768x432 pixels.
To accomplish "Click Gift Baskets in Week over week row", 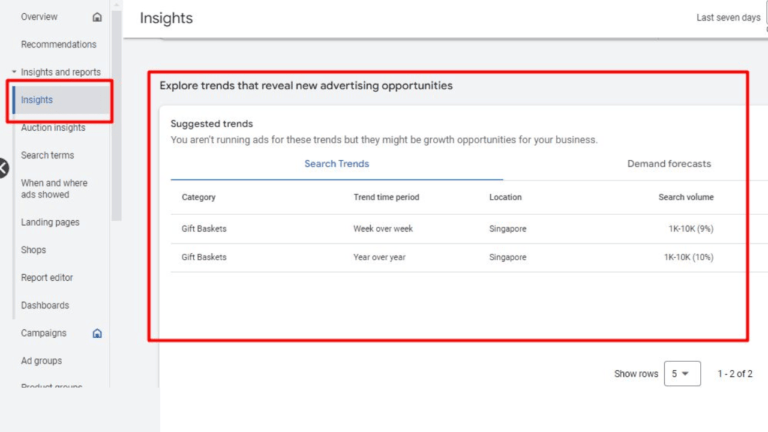I will click(204, 229).
